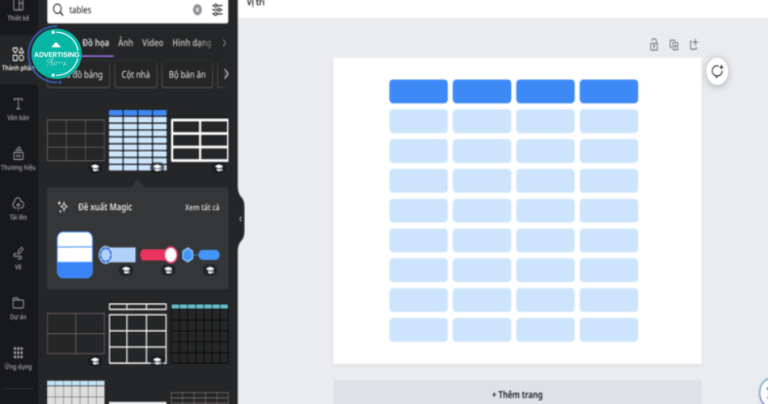The height and width of the screenshot is (404, 768).
Task: Open the Ứng dụng apps grid
Action: point(18,358)
